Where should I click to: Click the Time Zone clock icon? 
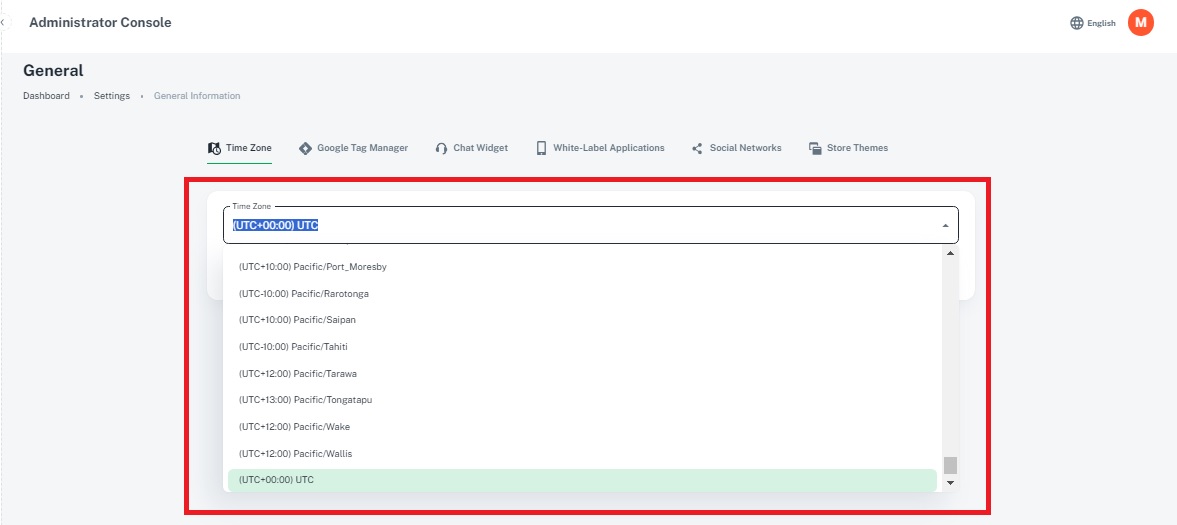214,148
